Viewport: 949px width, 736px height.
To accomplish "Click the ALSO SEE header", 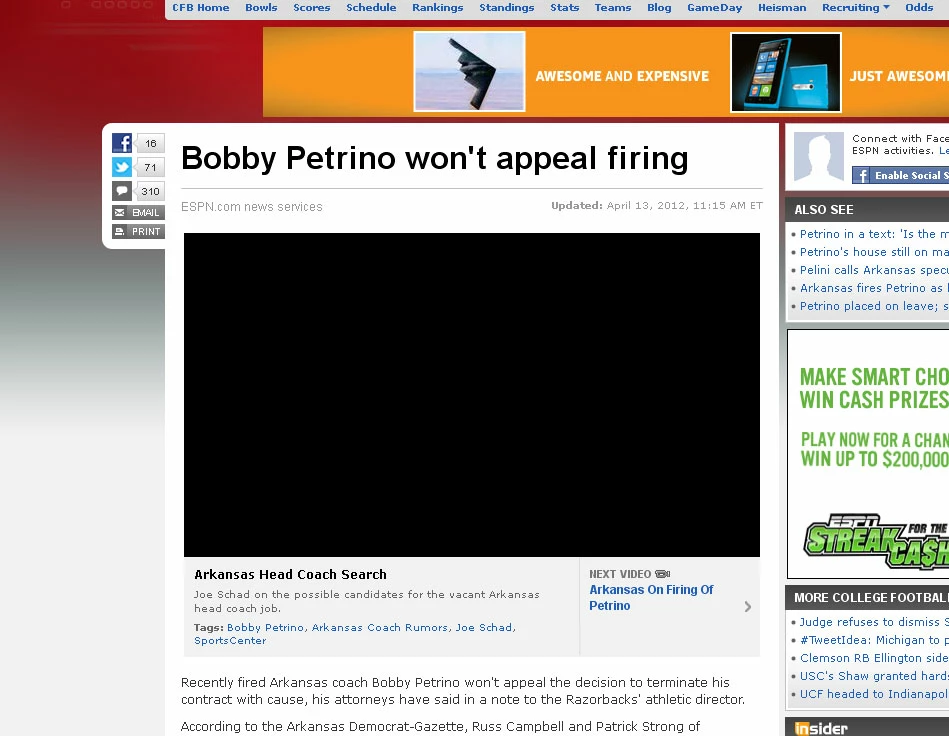I will [824, 209].
